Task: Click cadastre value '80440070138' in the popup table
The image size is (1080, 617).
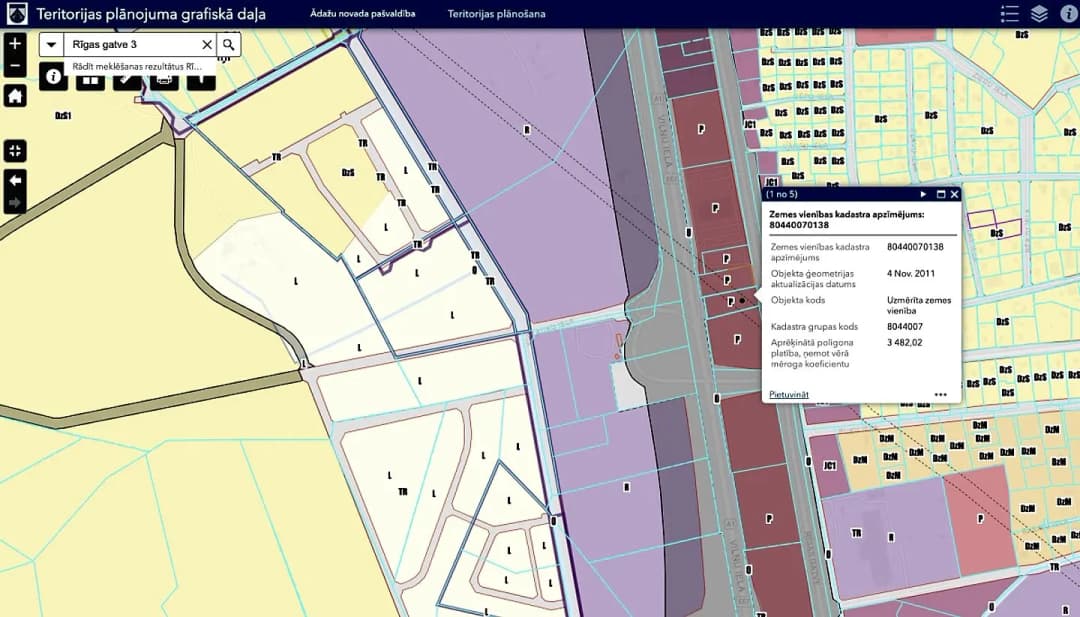Action: click(915, 247)
